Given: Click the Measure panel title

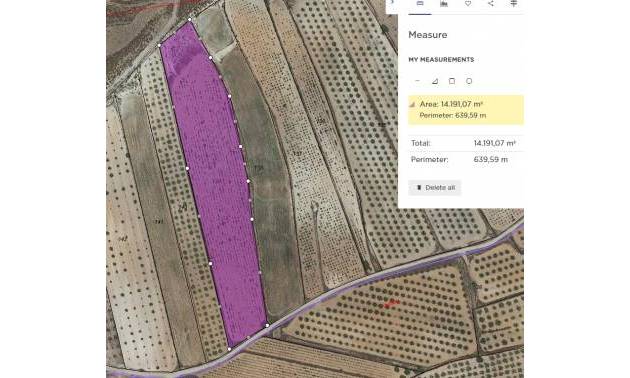Looking at the screenshot, I should tap(428, 35).
